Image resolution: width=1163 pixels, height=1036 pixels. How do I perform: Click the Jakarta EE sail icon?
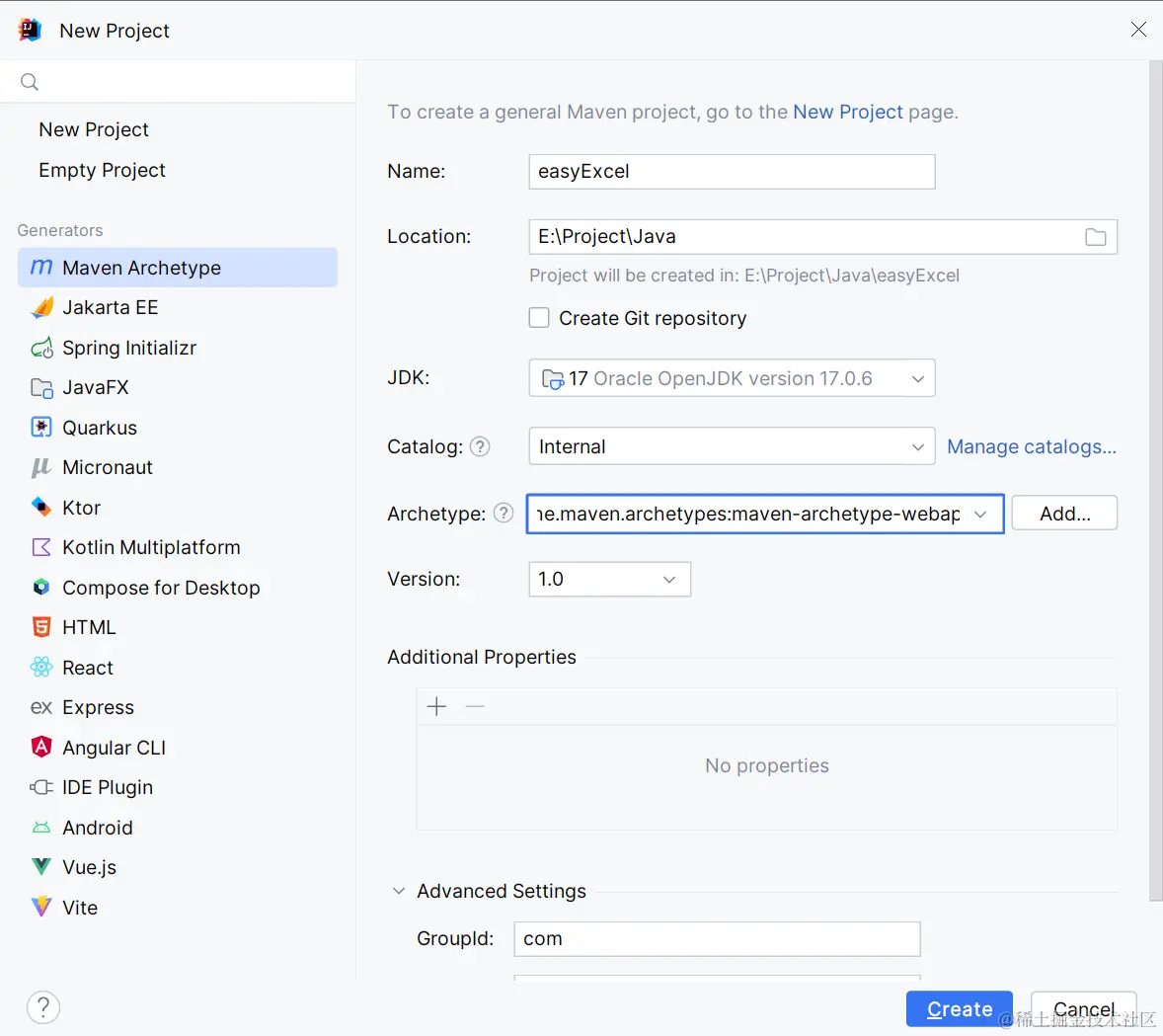click(x=41, y=307)
